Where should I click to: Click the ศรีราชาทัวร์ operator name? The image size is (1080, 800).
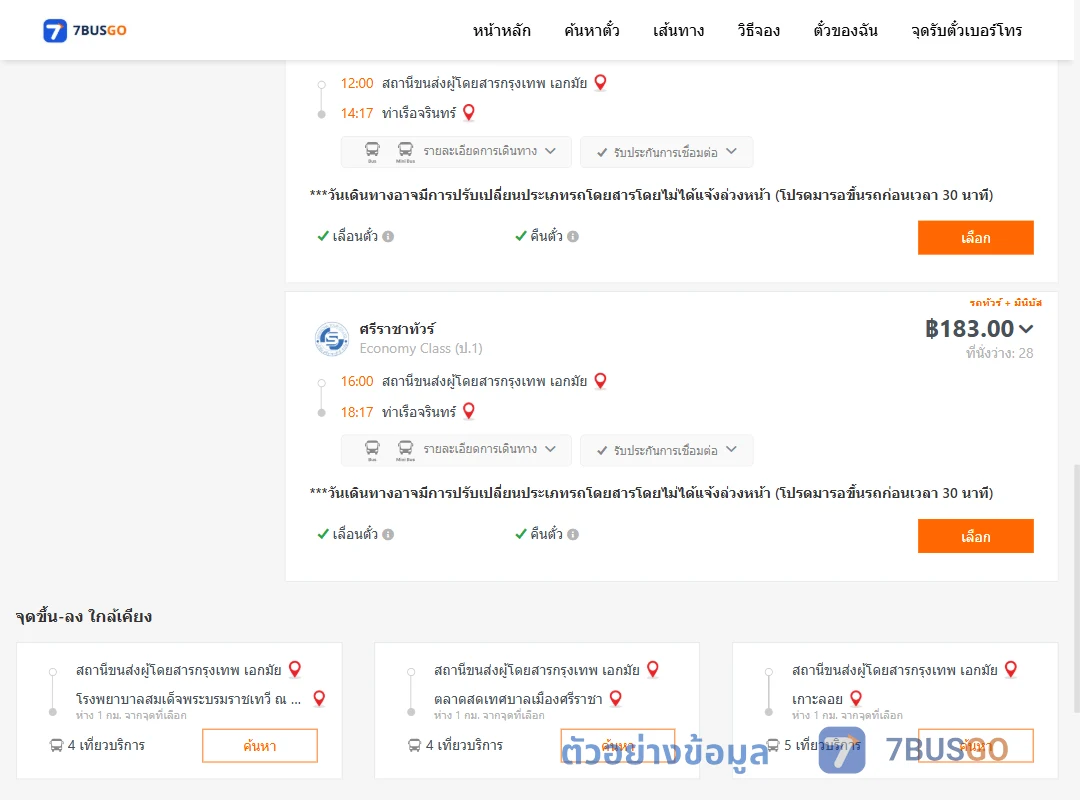(x=397, y=329)
